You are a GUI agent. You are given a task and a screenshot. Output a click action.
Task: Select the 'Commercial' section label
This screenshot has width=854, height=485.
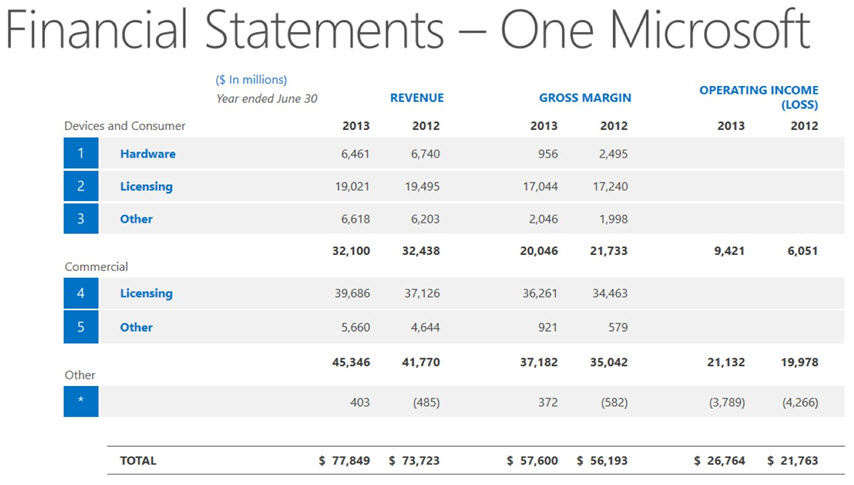[x=96, y=266]
